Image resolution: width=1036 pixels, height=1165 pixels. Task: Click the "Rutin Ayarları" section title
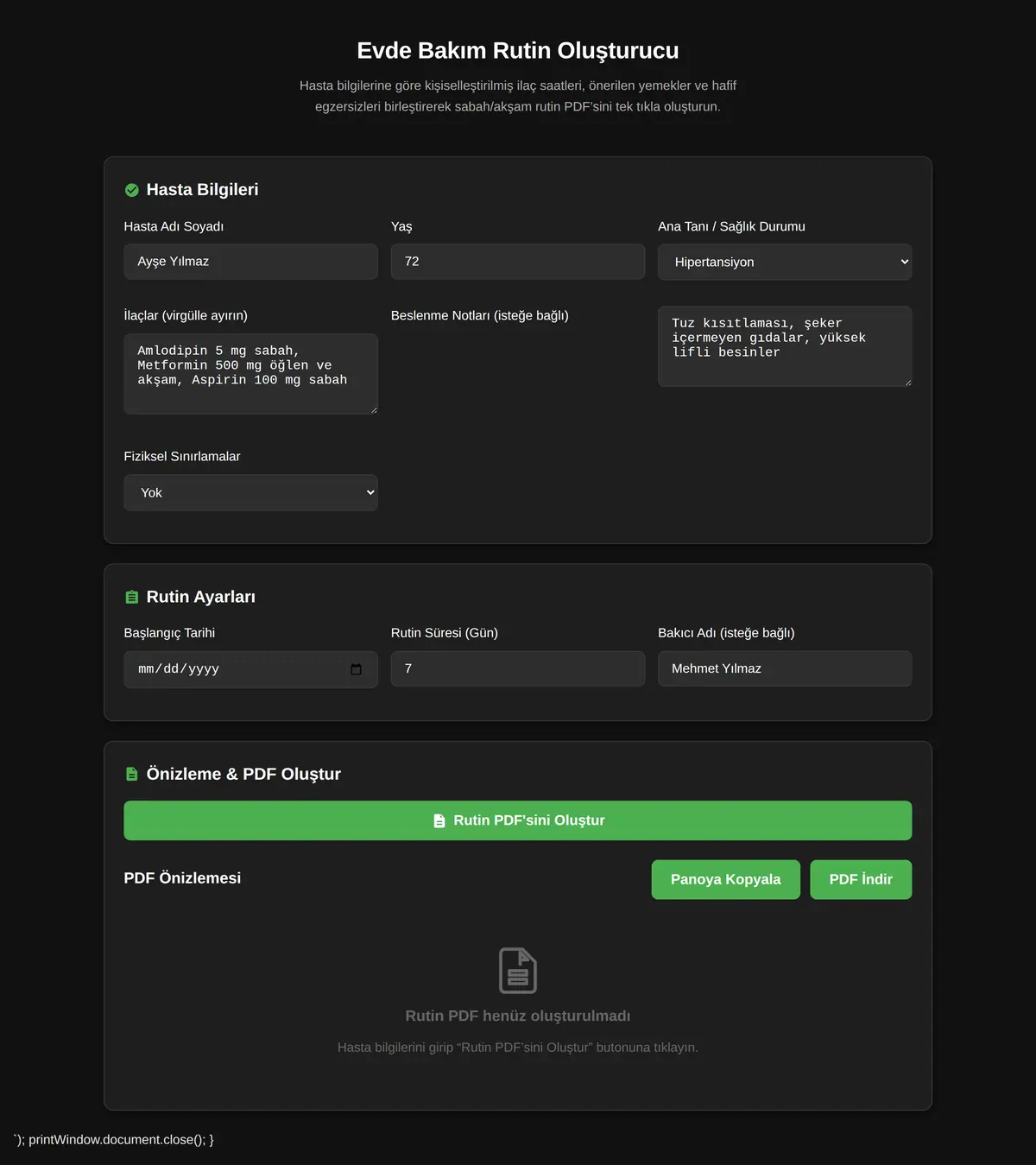tap(201, 598)
